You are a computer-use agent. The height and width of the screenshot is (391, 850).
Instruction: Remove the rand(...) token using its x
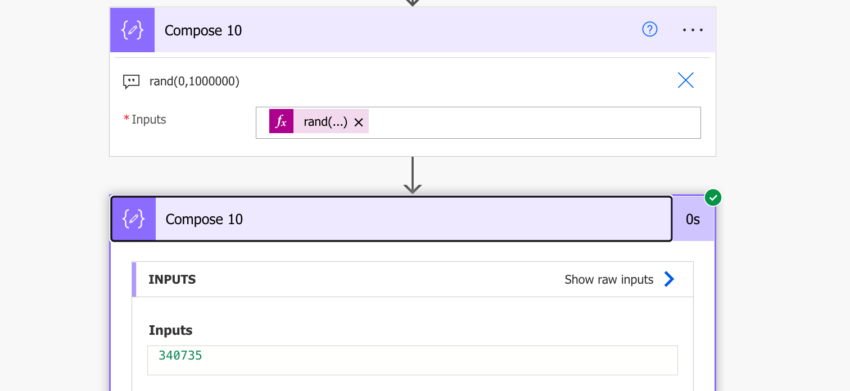point(358,123)
